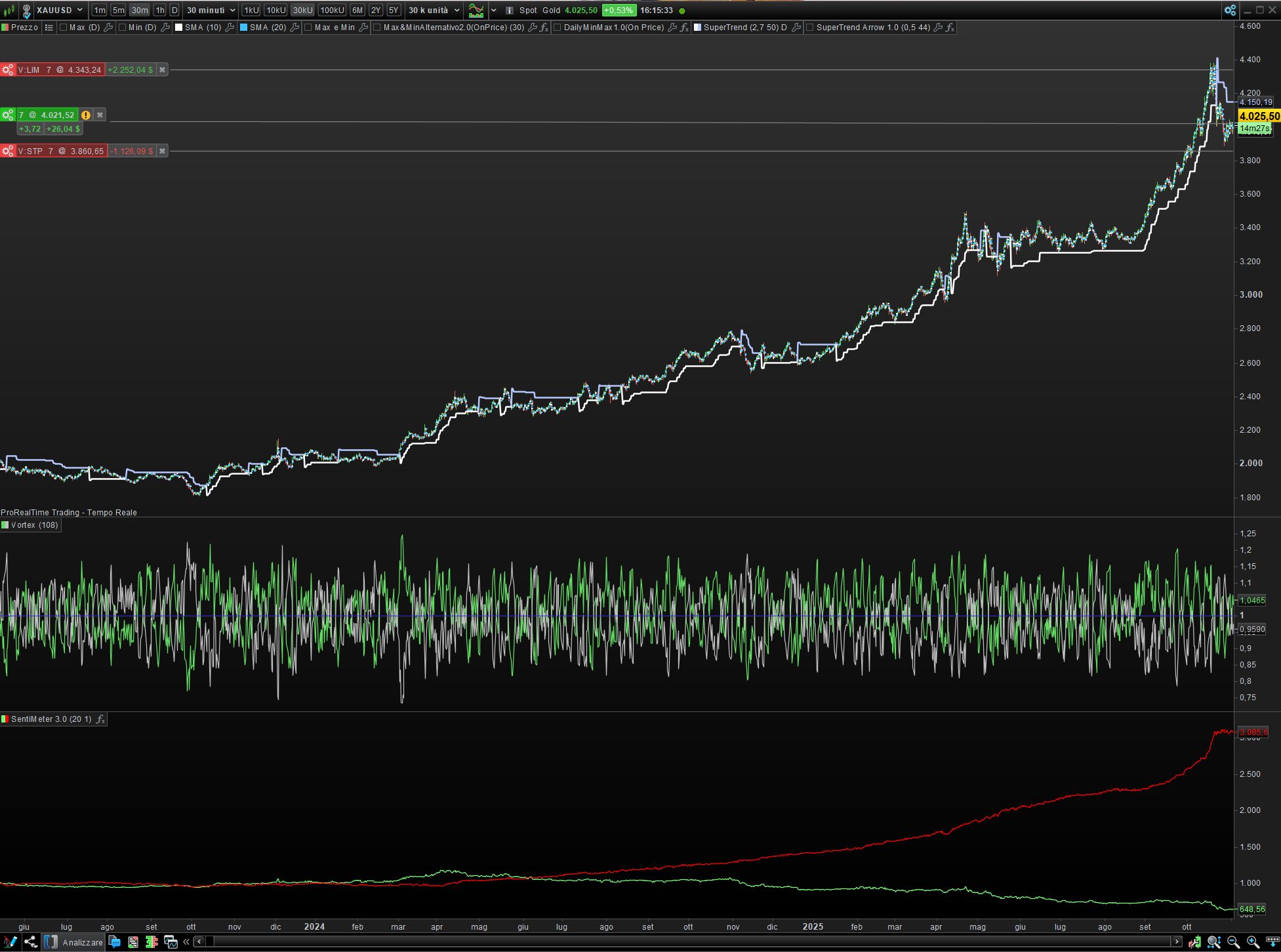Open the XAUUSD instrument dropdown
The height and width of the screenshot is (952, 1281).
tap(80, 10)
